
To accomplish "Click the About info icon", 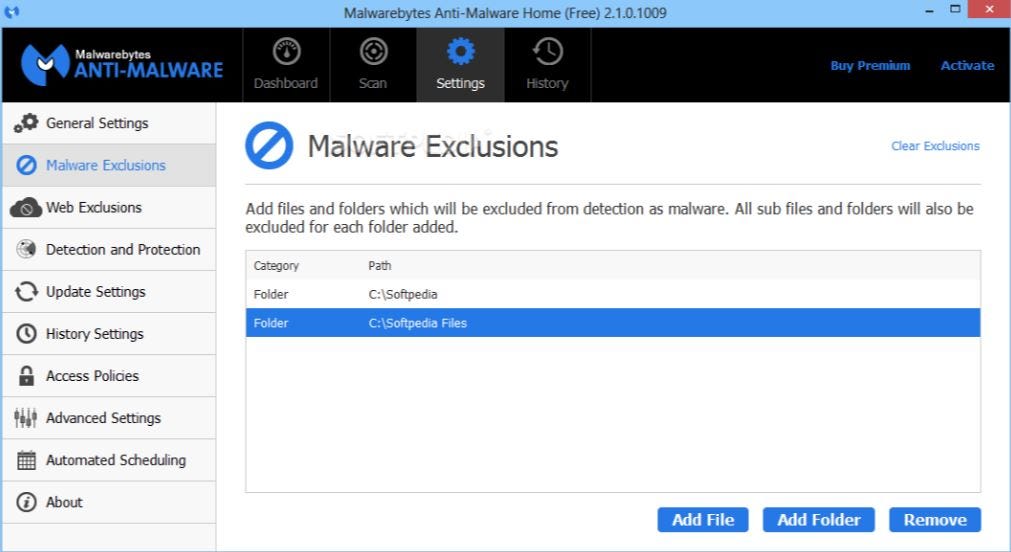I will click(x=26, y=502).
